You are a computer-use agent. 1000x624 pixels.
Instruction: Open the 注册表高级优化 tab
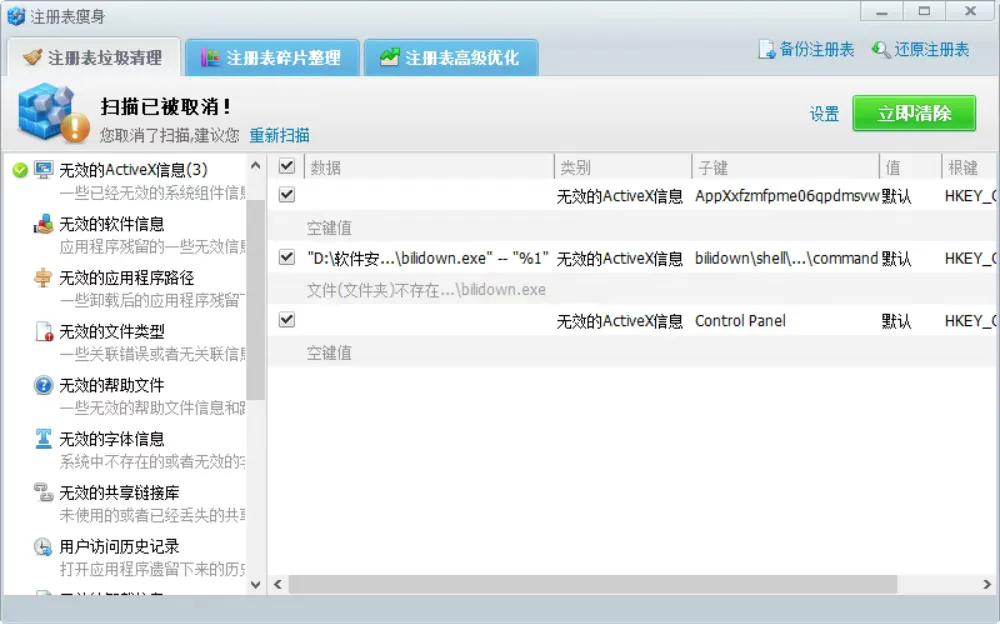click(x=451, y=57)
